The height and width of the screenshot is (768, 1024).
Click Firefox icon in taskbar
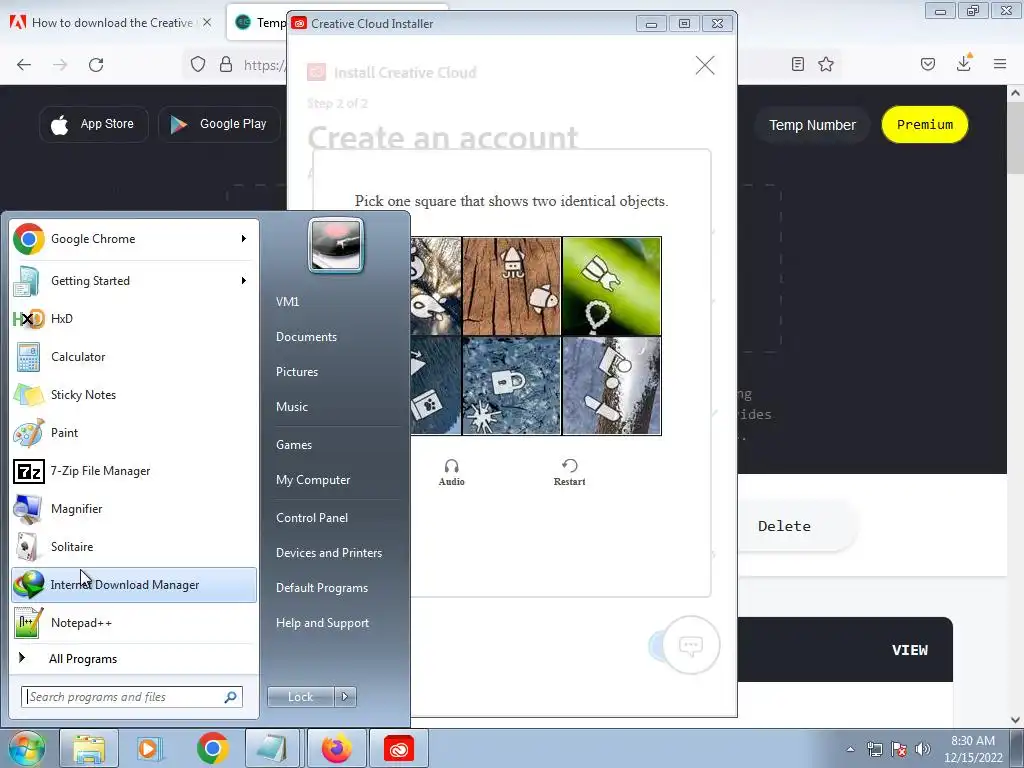coord(337,748)
